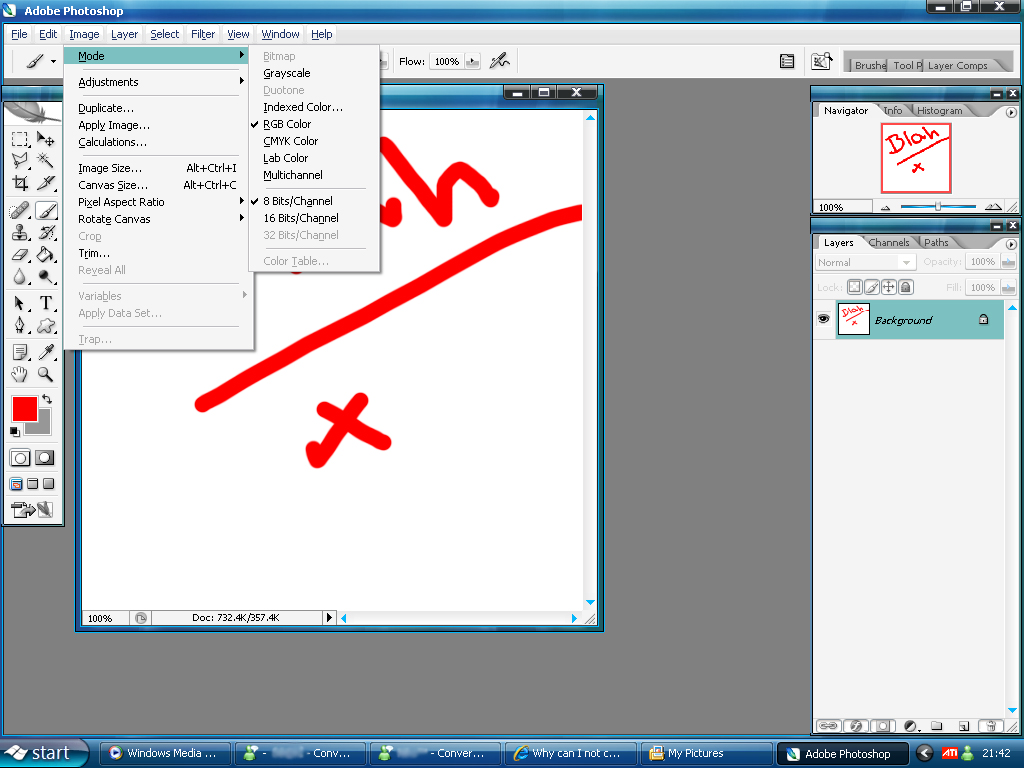Switch to the Histogram tab
The height and width of the screenshot is (768, 1024).
tap(939, 110)
